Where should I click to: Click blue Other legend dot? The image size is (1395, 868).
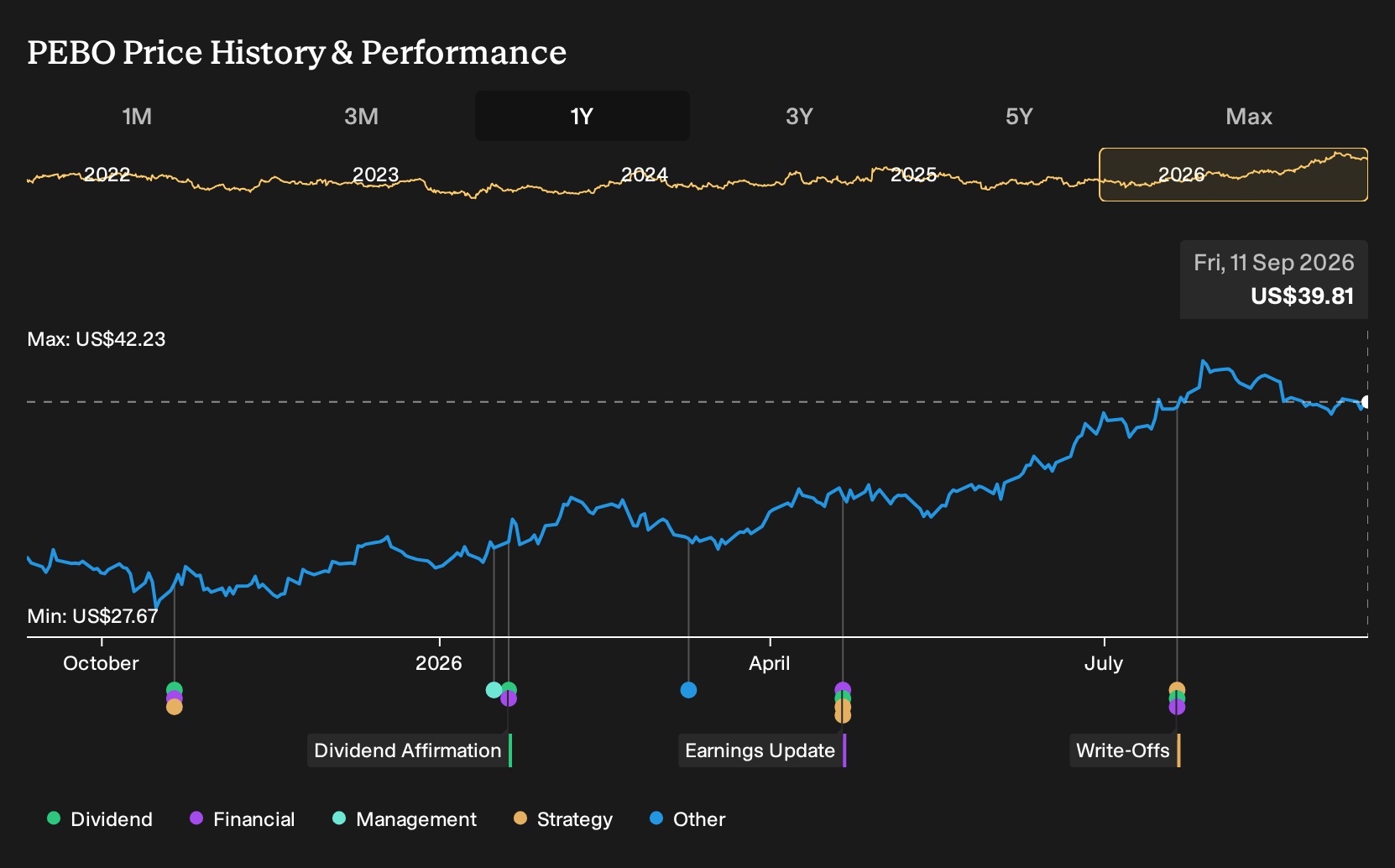(x=656, y=818)
